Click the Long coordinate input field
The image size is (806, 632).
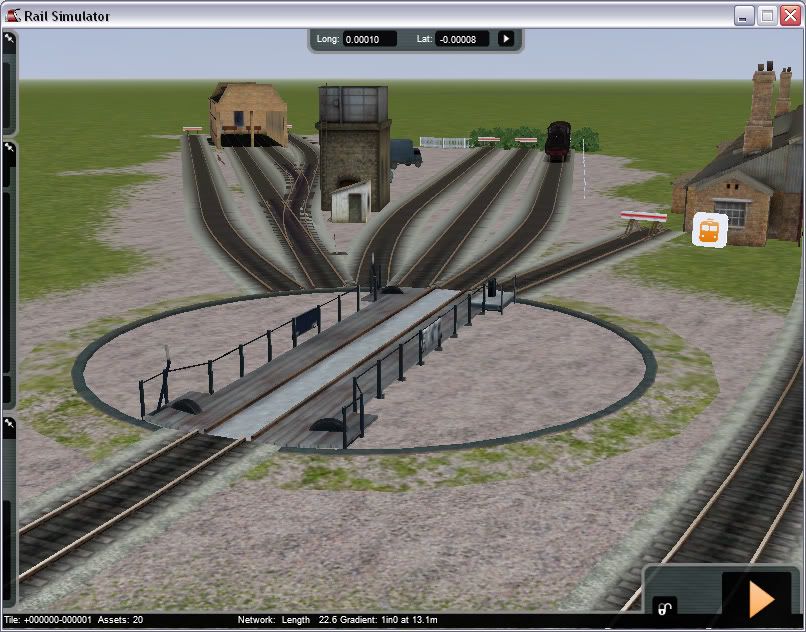click(x=369, y=40)
